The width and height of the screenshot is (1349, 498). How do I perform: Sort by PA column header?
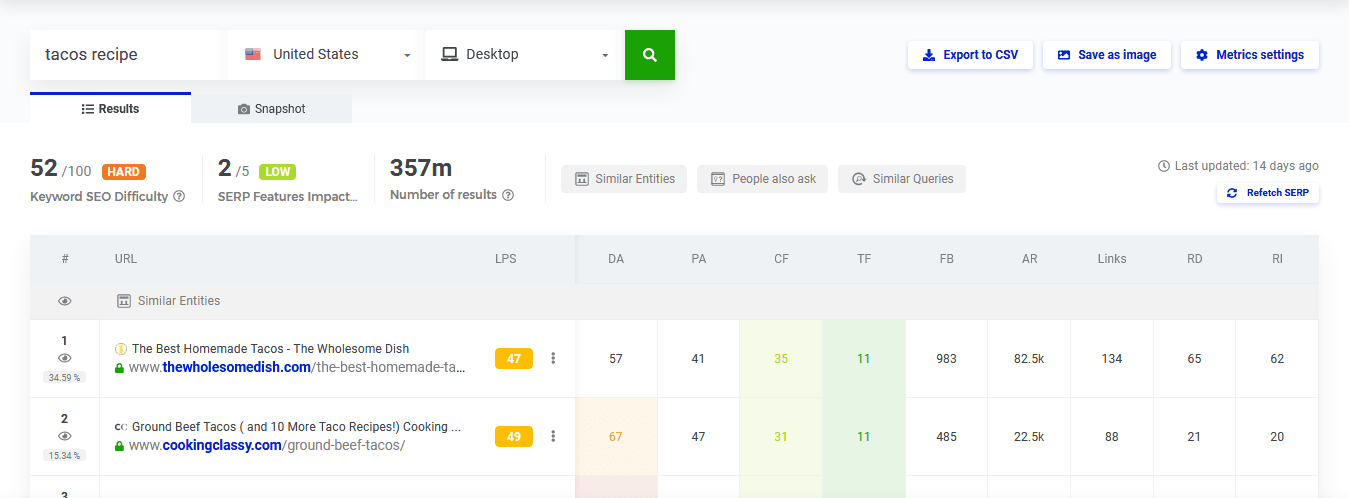pyautogui.click(x=698, y=259)
